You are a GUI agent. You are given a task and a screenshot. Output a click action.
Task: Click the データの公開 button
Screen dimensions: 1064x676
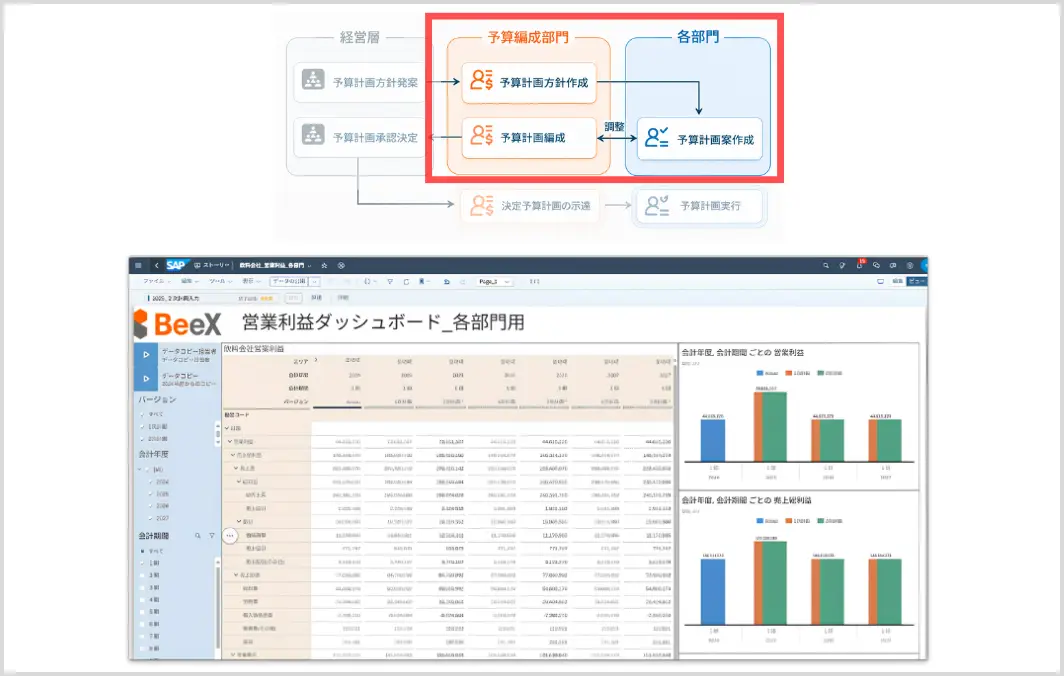[x=290, y=282]
